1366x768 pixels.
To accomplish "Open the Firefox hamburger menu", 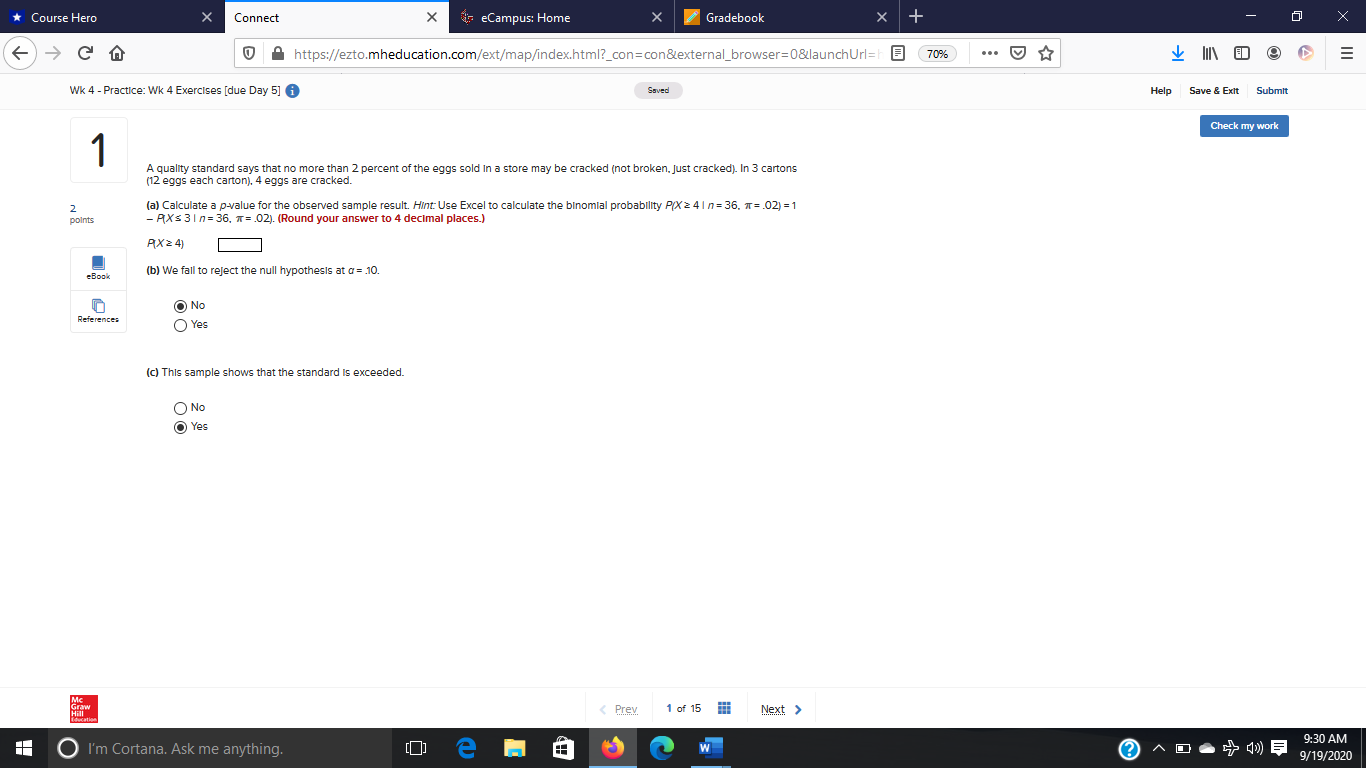I will coord(1349,54).
